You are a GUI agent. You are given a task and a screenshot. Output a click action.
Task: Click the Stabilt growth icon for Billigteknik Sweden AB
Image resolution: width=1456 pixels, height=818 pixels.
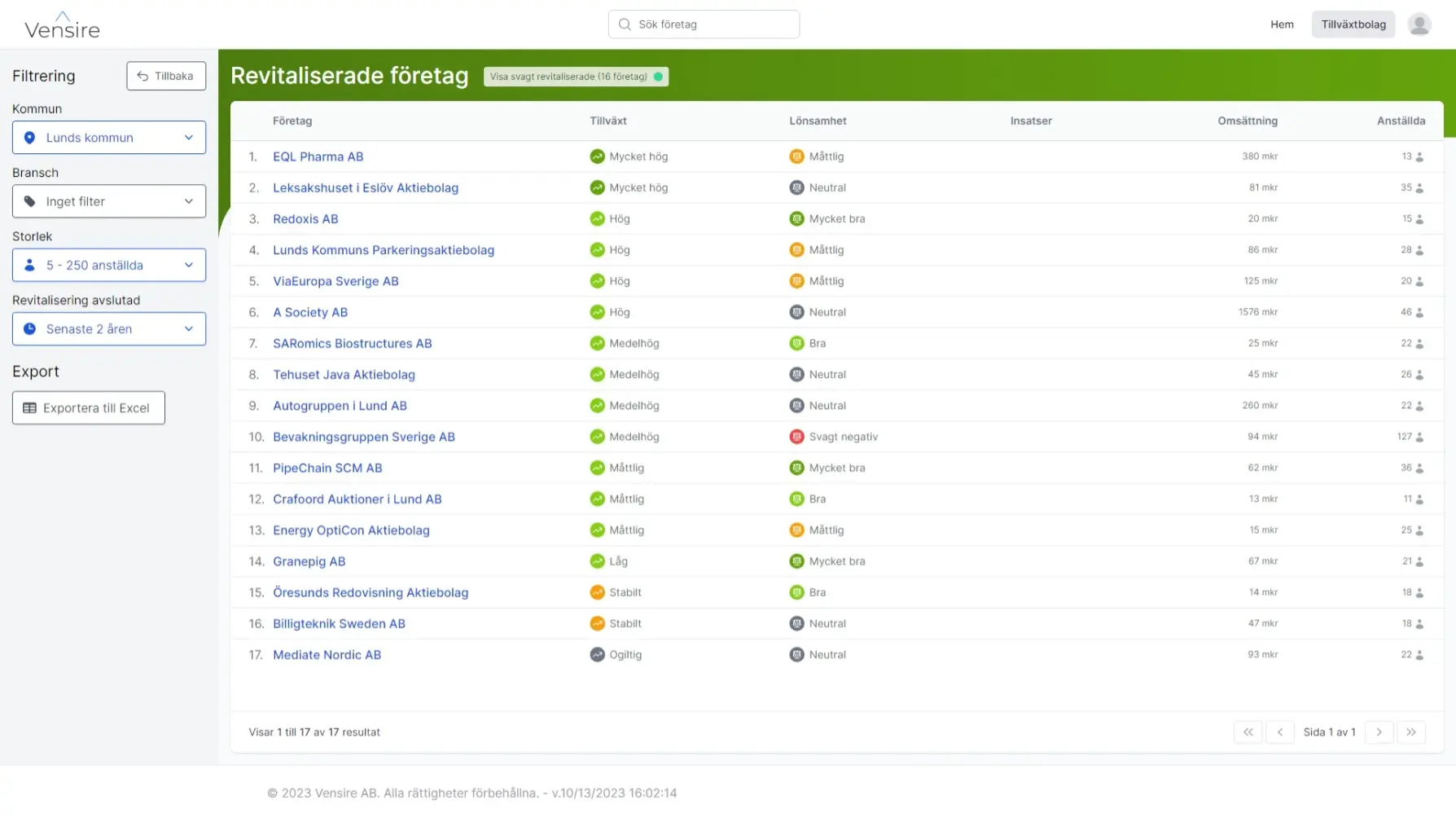point(597,624)
